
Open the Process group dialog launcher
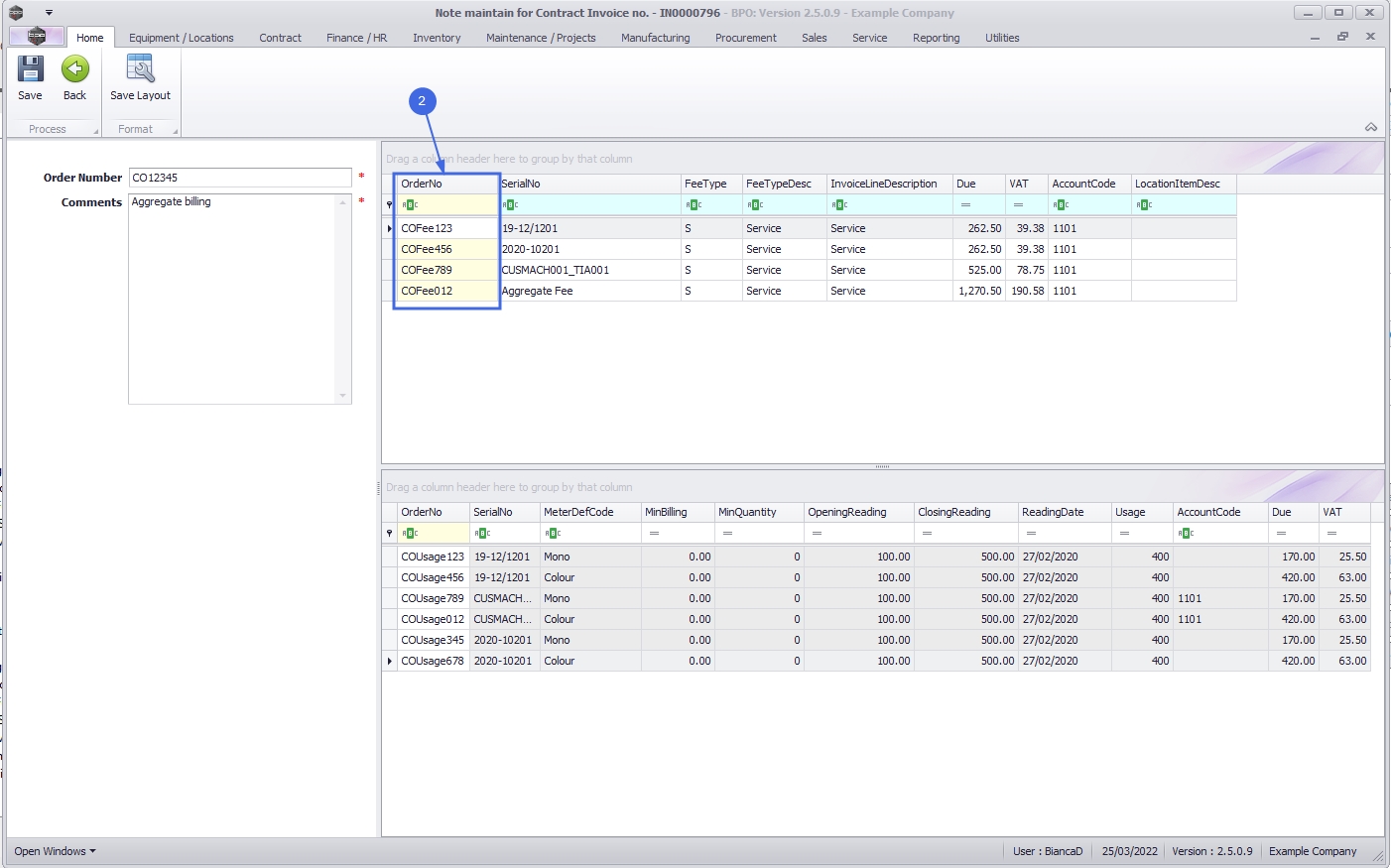pos(96,131)
